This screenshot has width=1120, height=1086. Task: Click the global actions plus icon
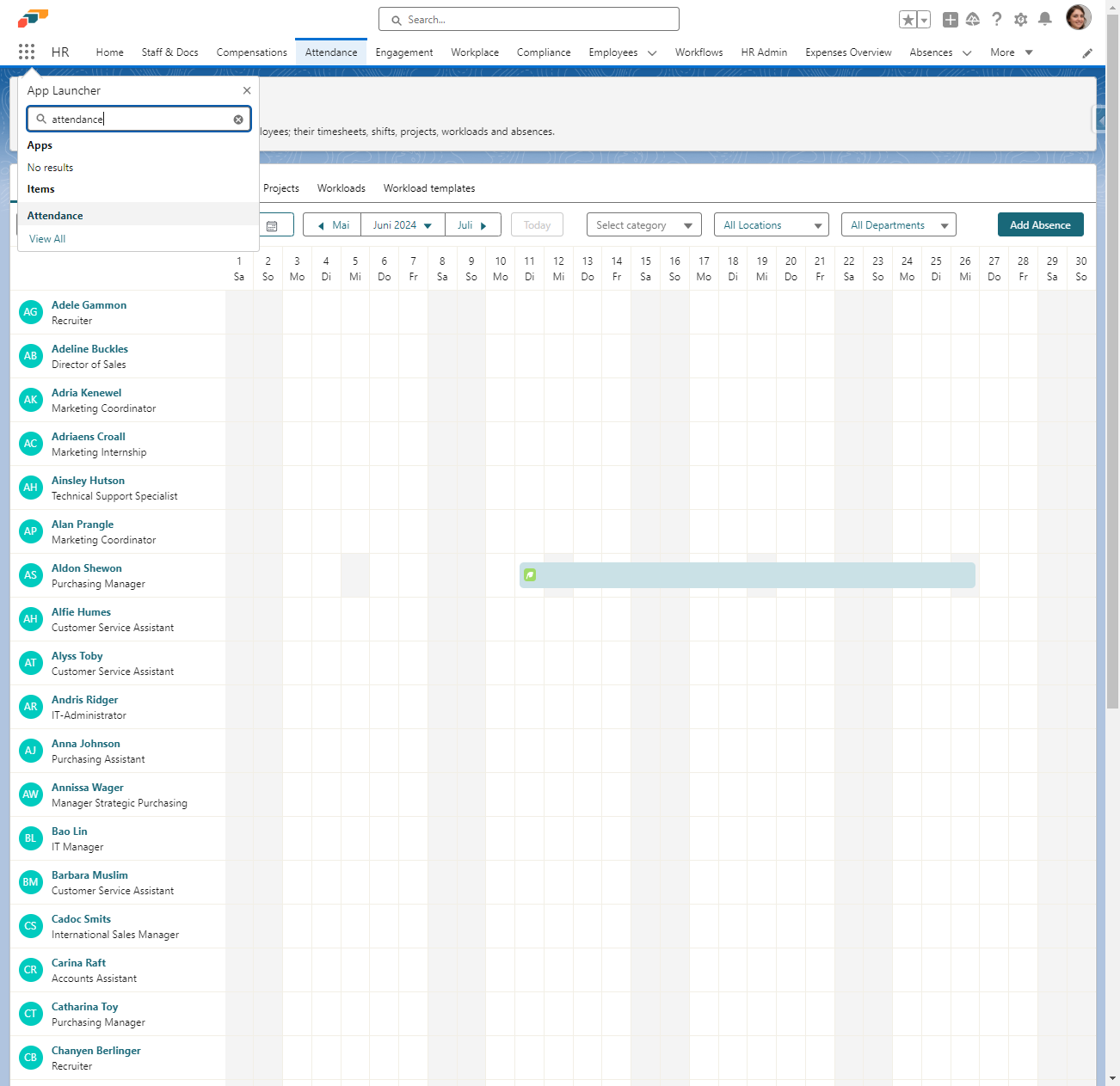click(x=950, y=20)
